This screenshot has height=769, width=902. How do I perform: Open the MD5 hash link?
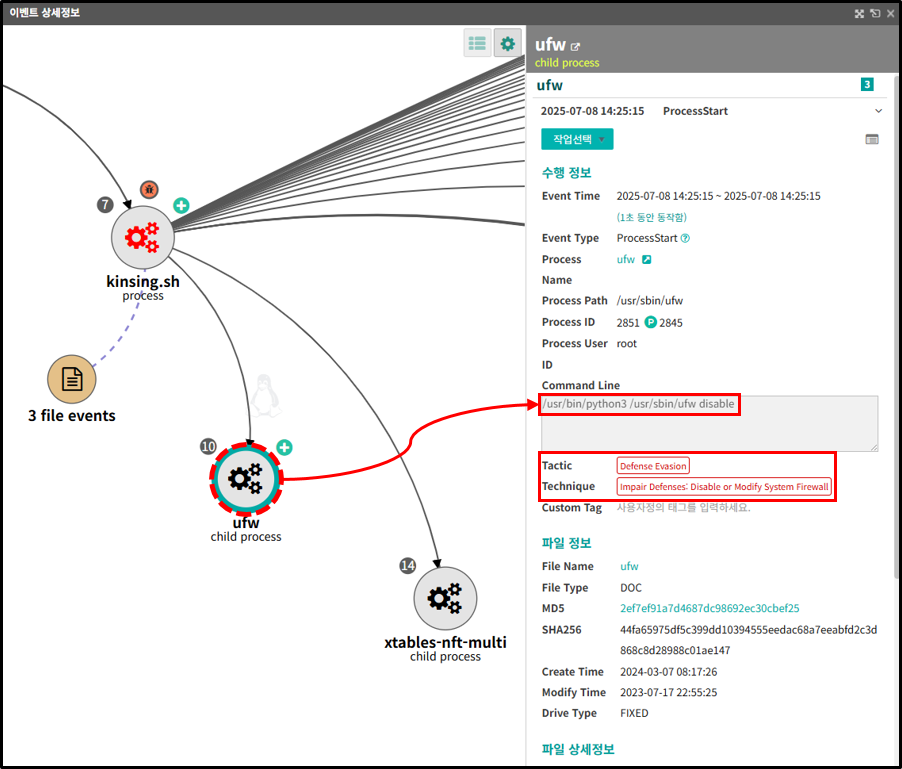(709, 608)
